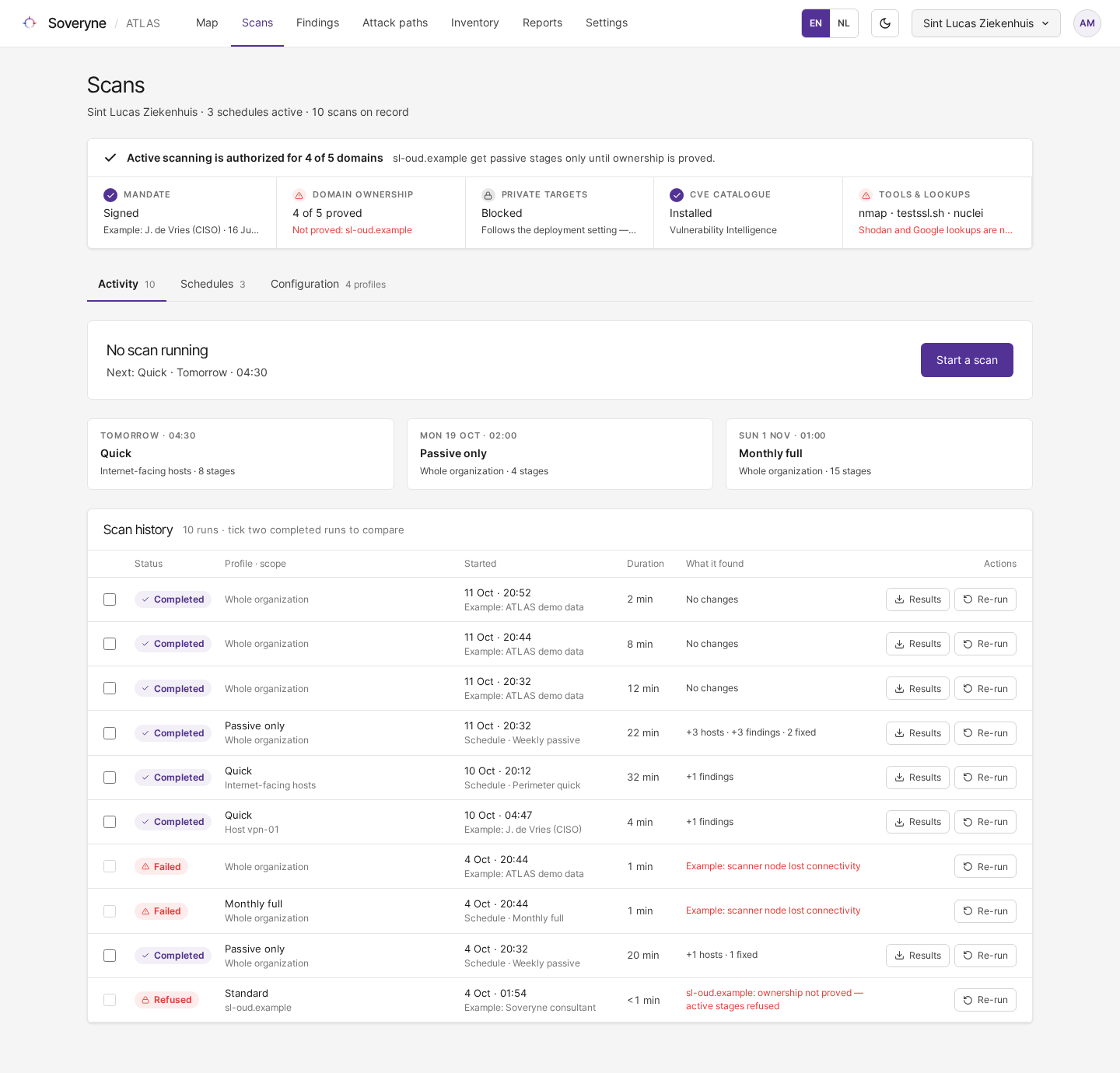Open the Quick scheduled scan card
The height and width of the screenshot is (1073, 1120).
pyautogui.click(x=241, y=454)
